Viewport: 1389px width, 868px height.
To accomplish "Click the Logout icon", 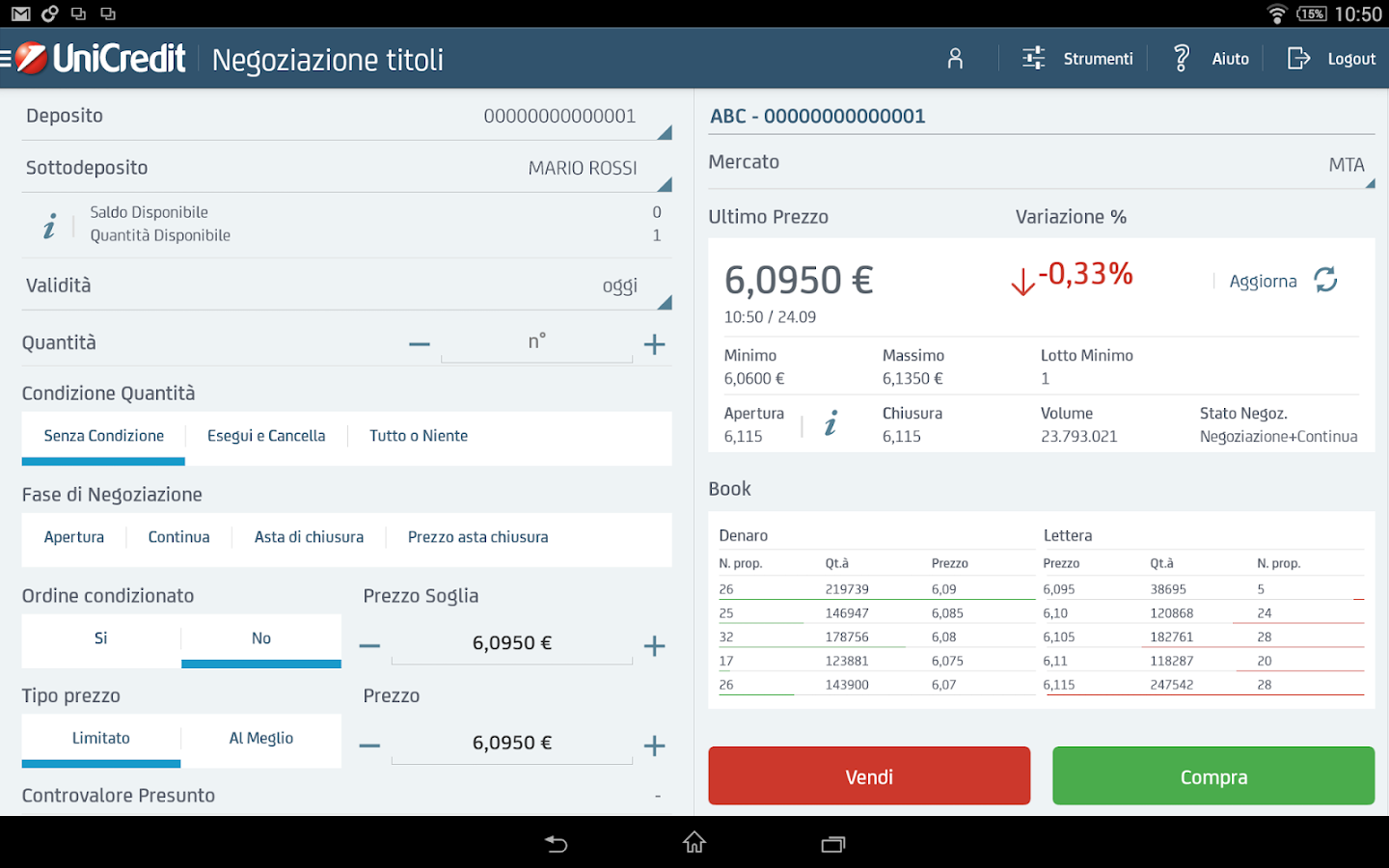I will tap(1298, 58).
